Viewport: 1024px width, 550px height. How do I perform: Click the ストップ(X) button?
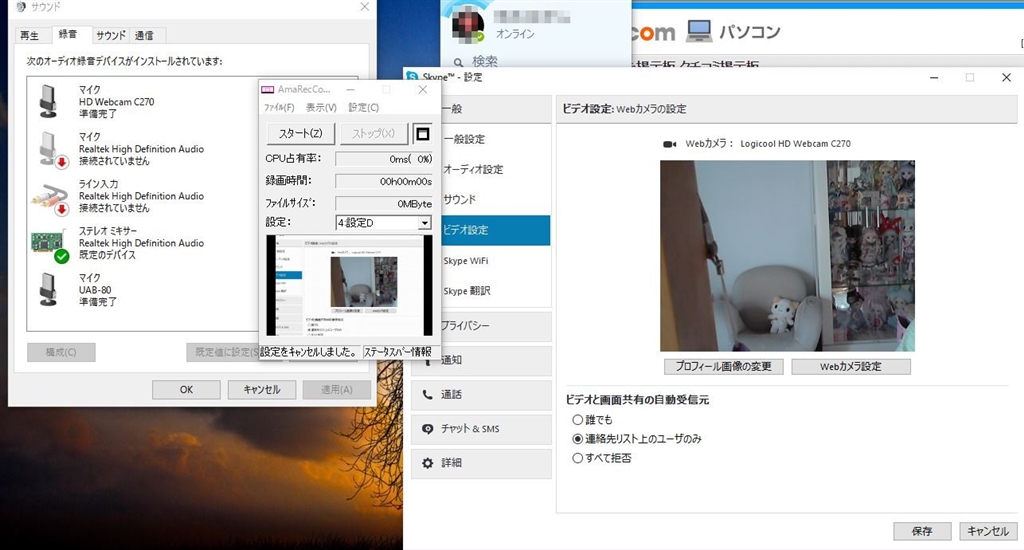374,134
